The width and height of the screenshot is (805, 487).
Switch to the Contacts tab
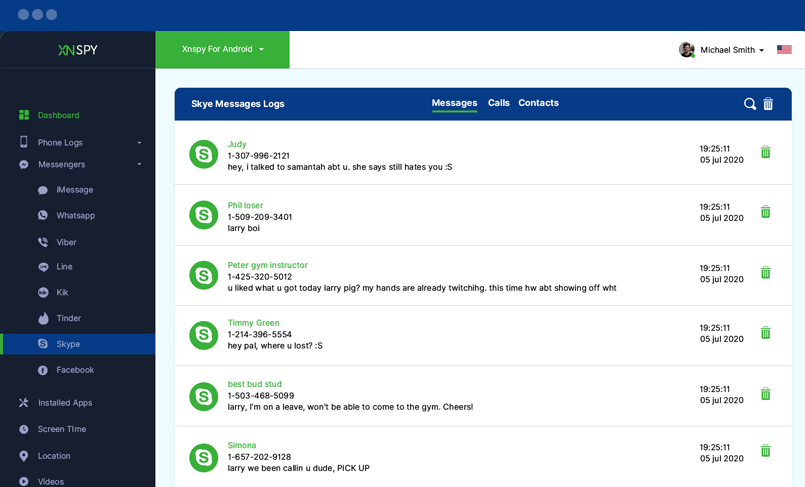point(538,103)
